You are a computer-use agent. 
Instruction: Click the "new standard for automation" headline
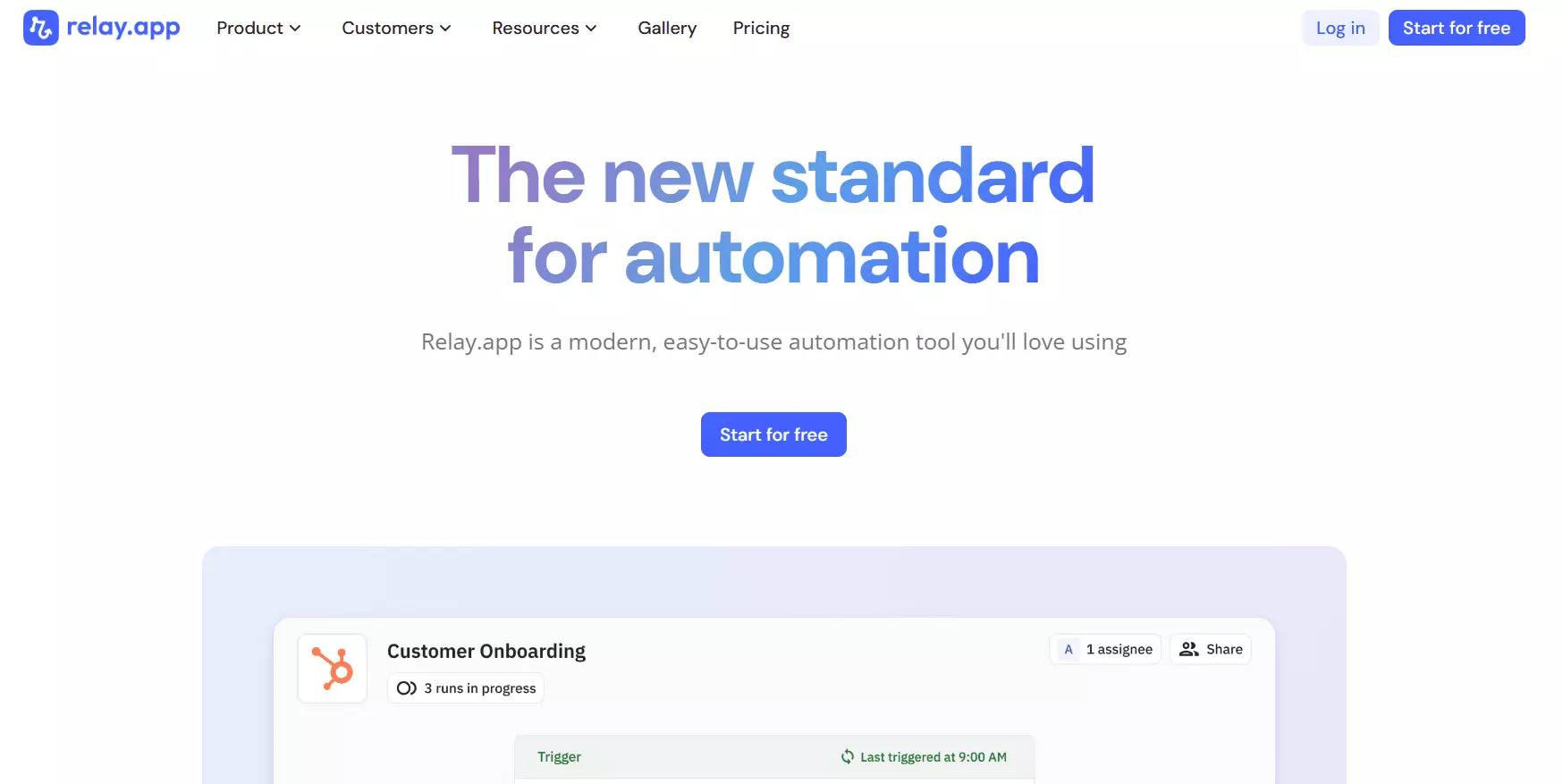[x=773, y=215]
